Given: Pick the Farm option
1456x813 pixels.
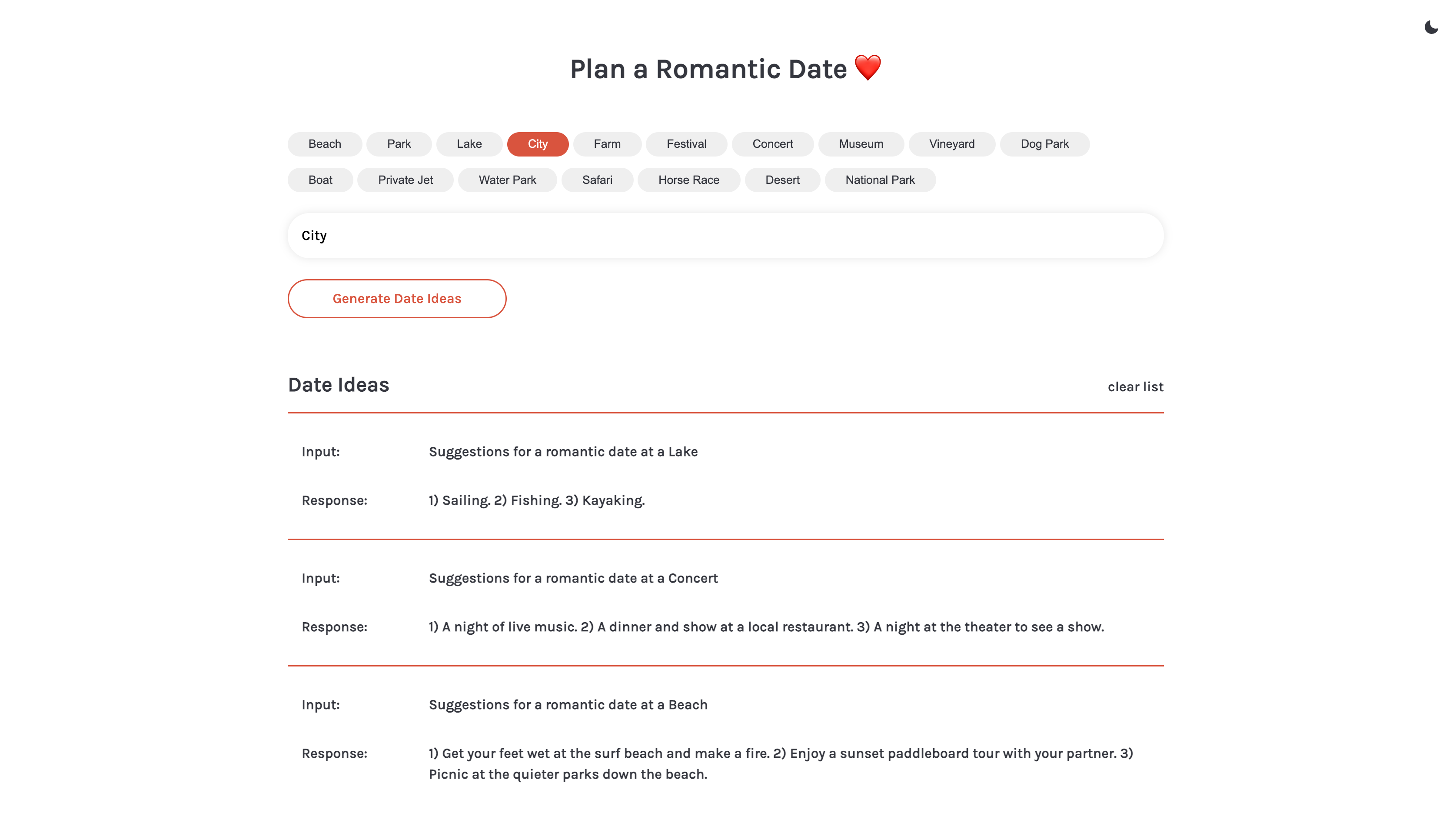Looking at the screenshot, I should point(606,144).
